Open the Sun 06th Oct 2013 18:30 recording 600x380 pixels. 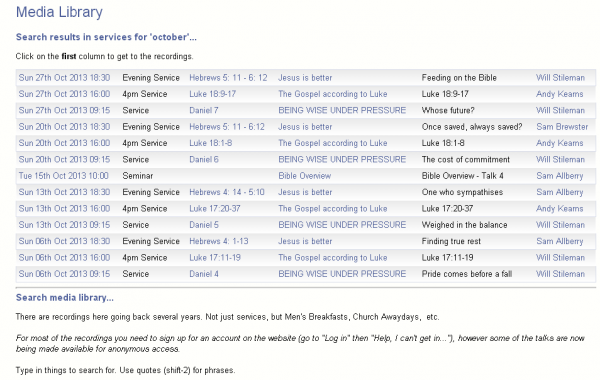pos(64,241)
